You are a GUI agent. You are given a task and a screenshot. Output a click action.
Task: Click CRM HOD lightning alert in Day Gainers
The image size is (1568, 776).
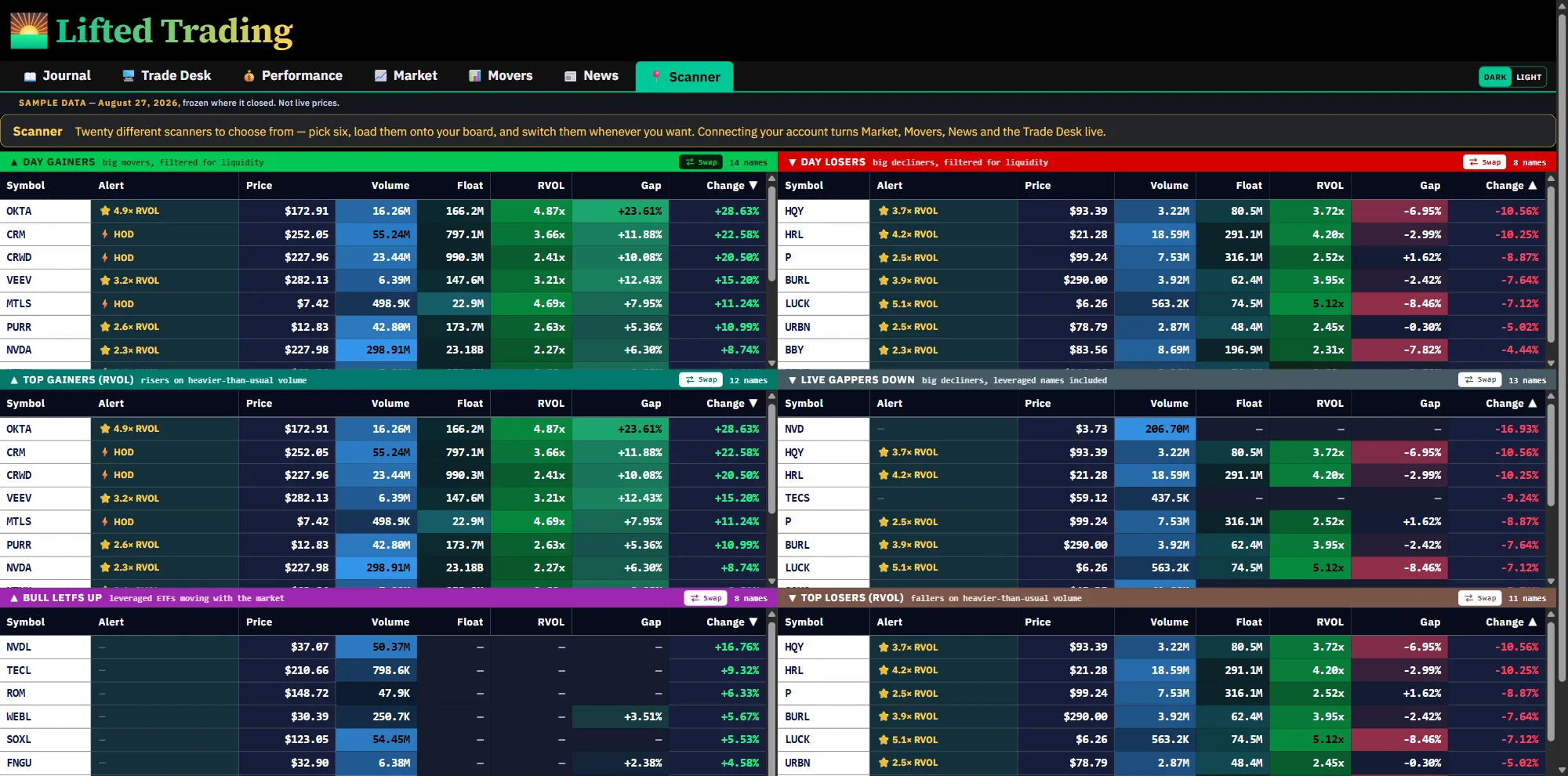pyautogui.click(x=117, y=234)
